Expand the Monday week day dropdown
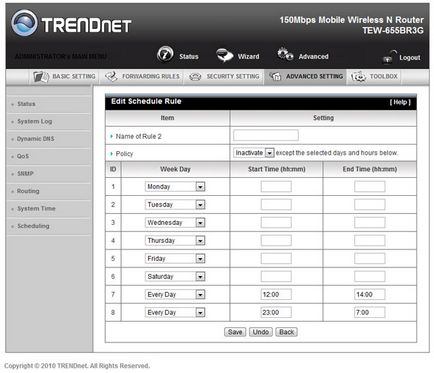The image size is (434, 373). 175,187
